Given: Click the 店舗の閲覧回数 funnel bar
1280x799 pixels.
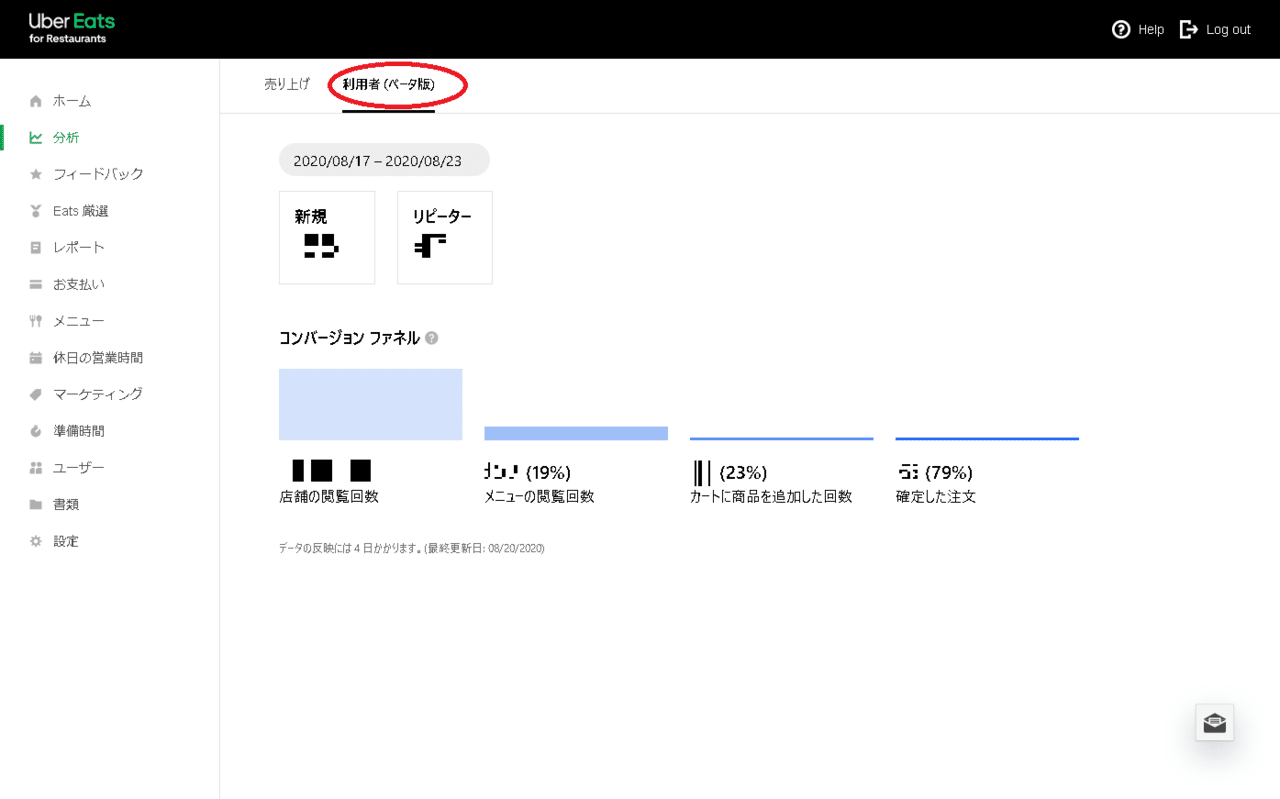Looking at the screenshot, I should 371,405.
